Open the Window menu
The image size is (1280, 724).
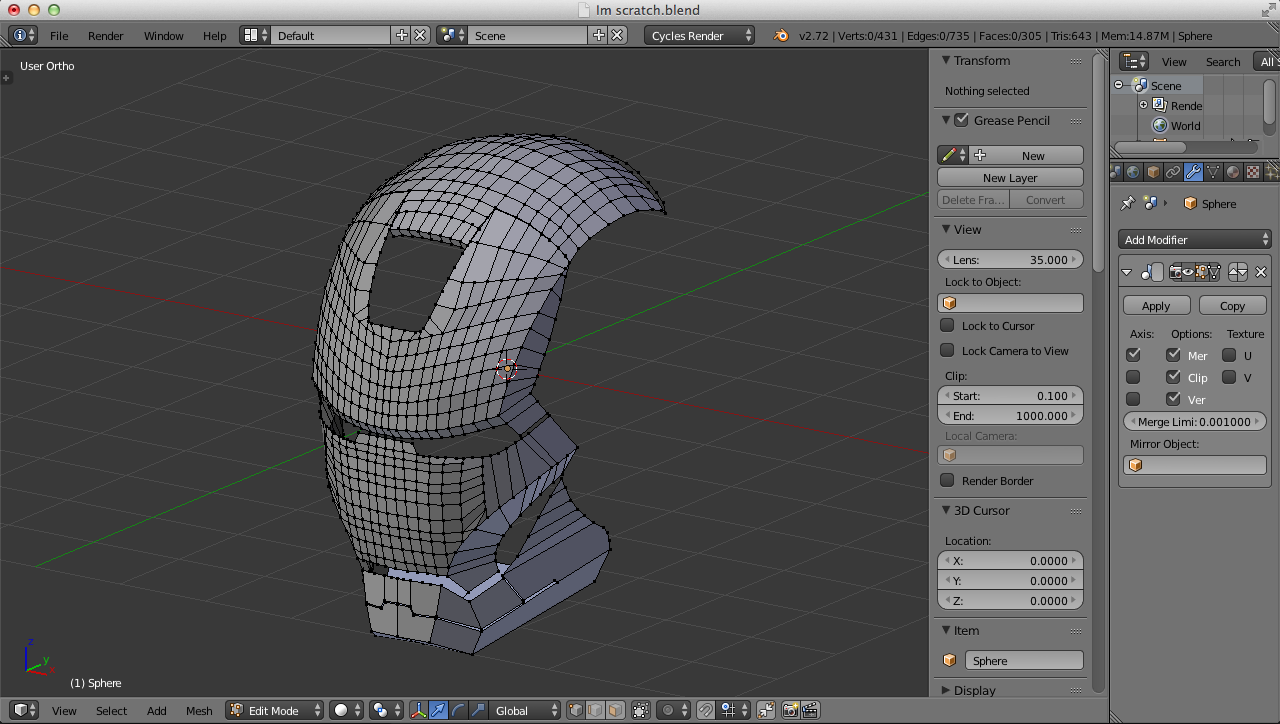pyautogui.click(x=164, y=35)
